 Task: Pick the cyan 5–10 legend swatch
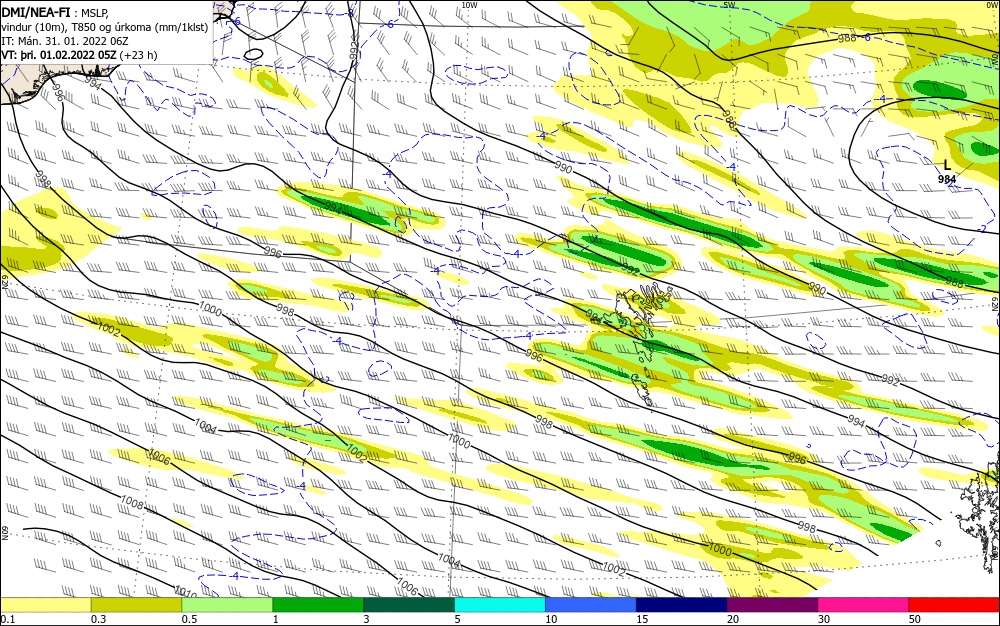pyautogui.click(x=500, y=605)
